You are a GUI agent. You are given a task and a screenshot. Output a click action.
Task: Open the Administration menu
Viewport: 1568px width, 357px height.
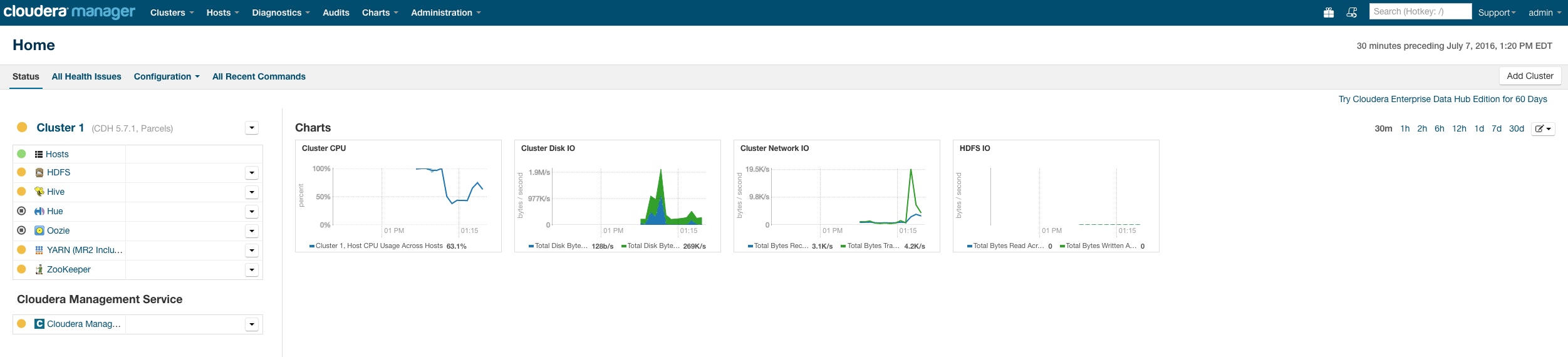click(x=446, y=13)
